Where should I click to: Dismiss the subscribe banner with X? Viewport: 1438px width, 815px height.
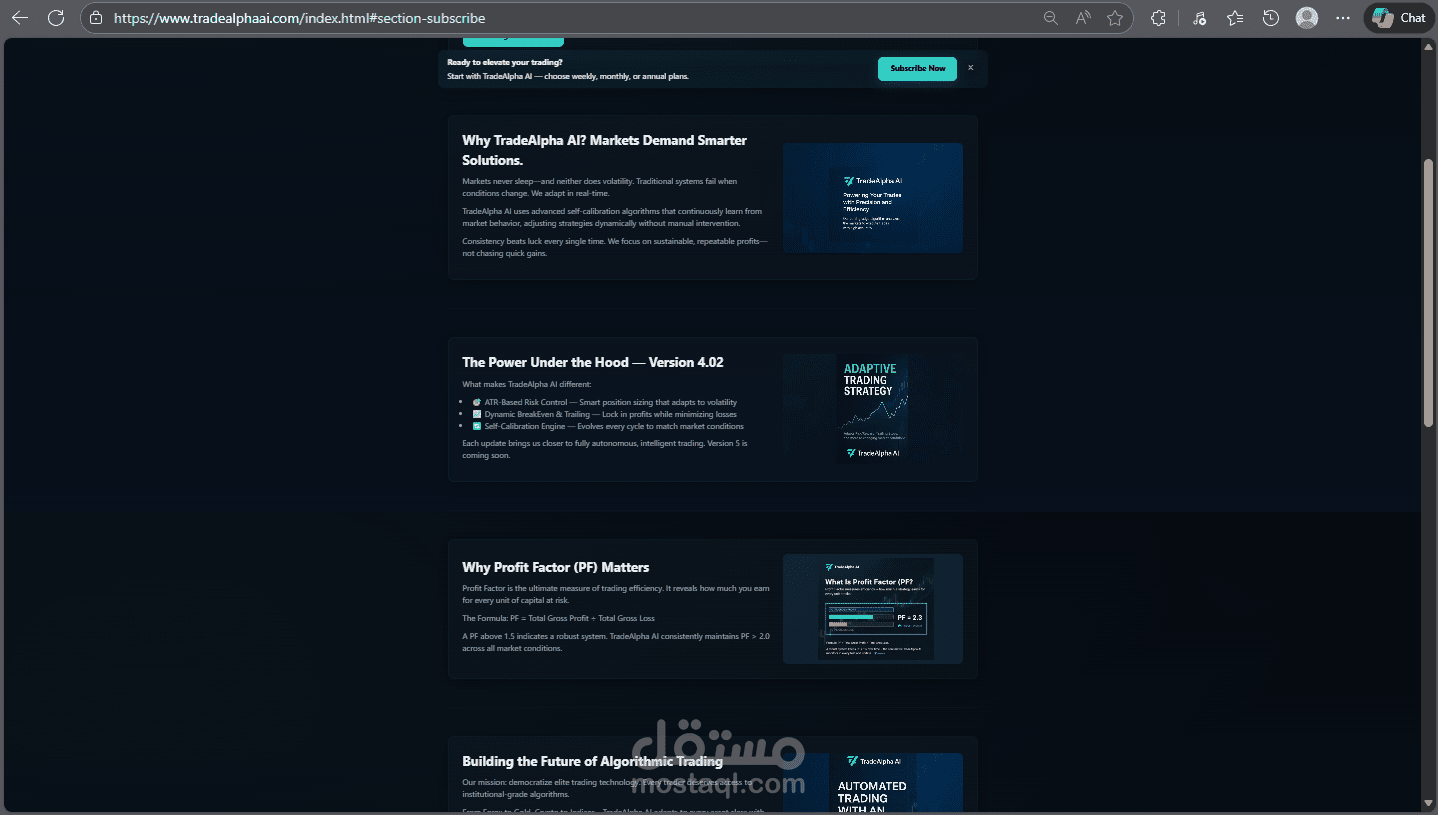coord(970,68)
